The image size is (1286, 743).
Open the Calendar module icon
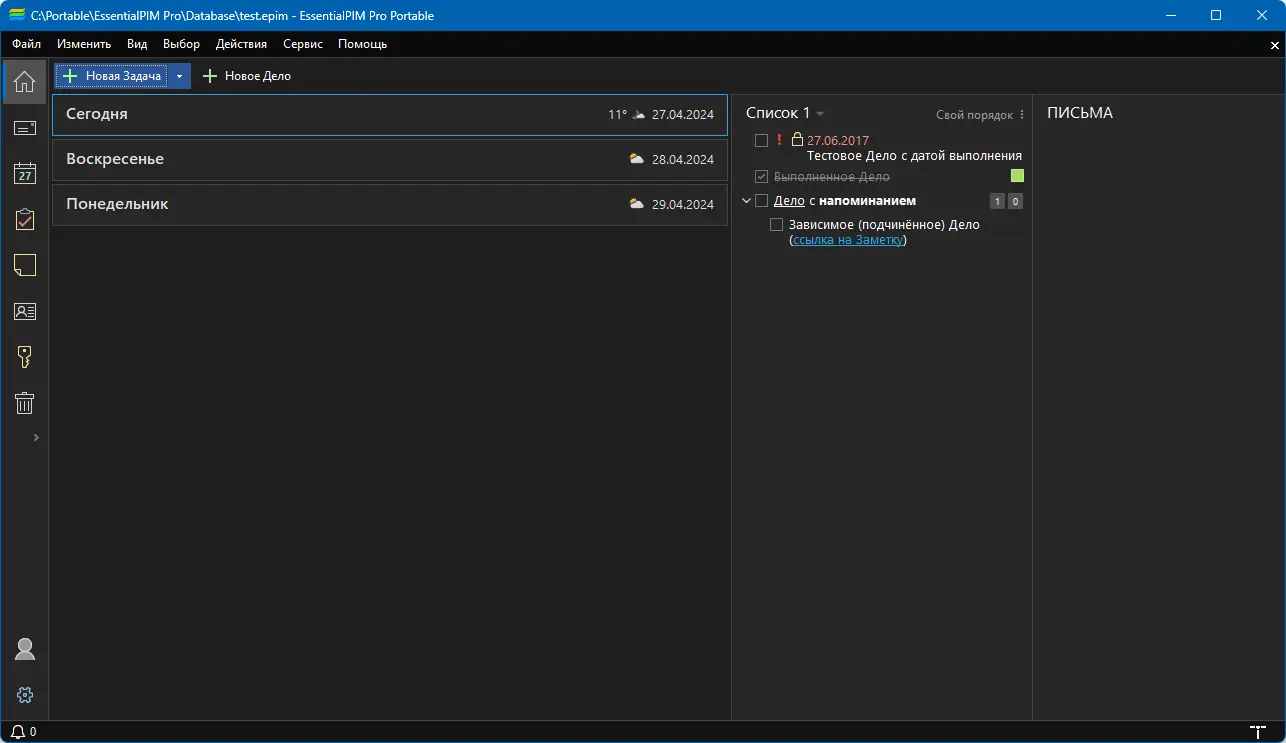click(25, 173)
